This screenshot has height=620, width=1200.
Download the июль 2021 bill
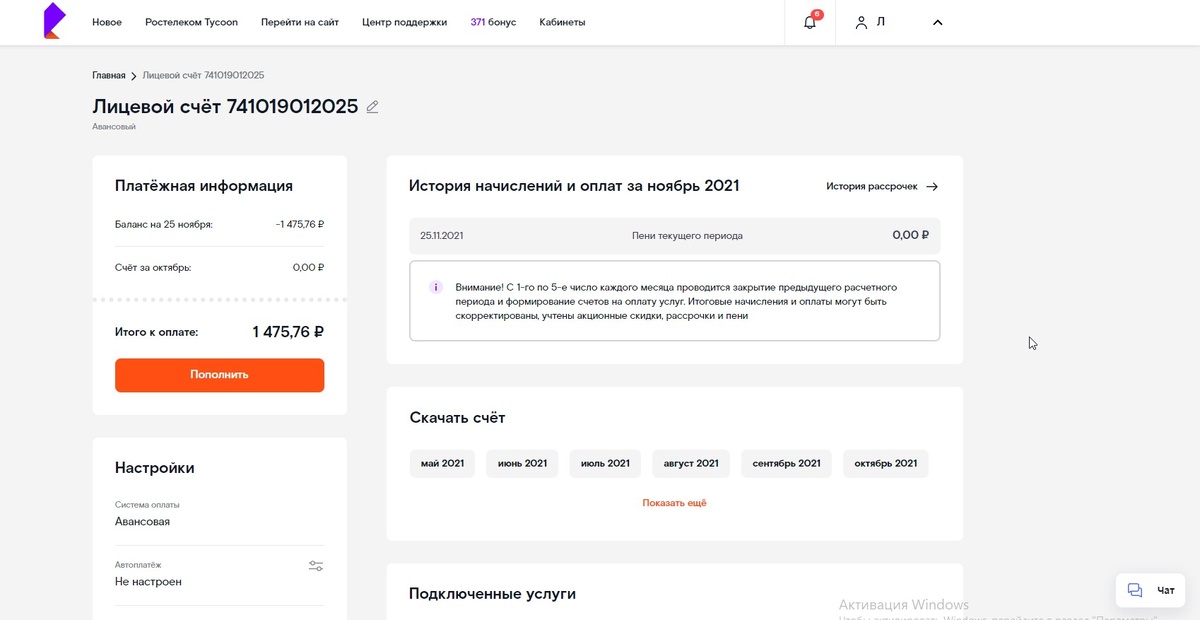[605, 463]
